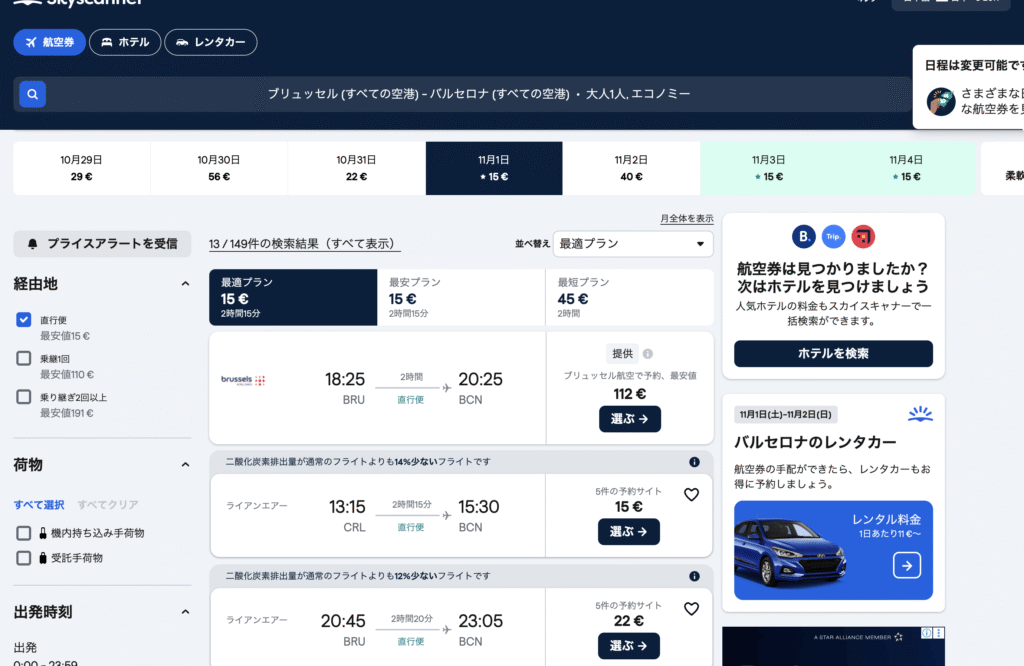The image size is (1024, 666).
Task: Click the arrow icon on rental car ad
Action: [906, 566]
